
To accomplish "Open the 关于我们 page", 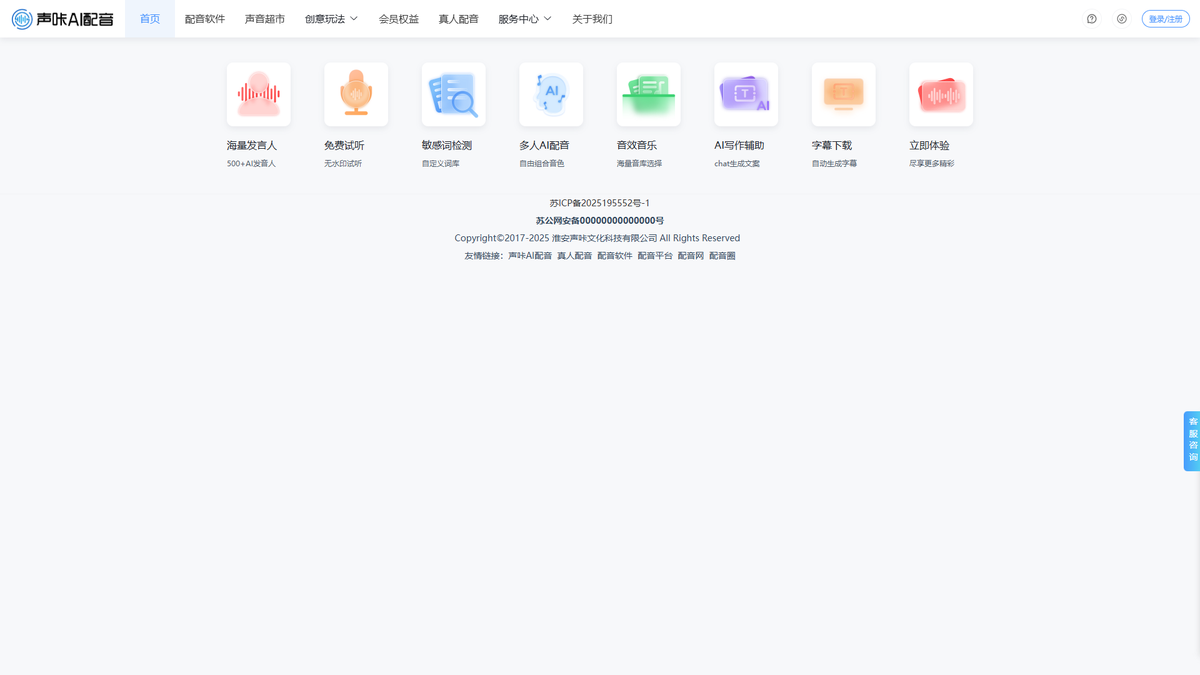I will [592, 19].
